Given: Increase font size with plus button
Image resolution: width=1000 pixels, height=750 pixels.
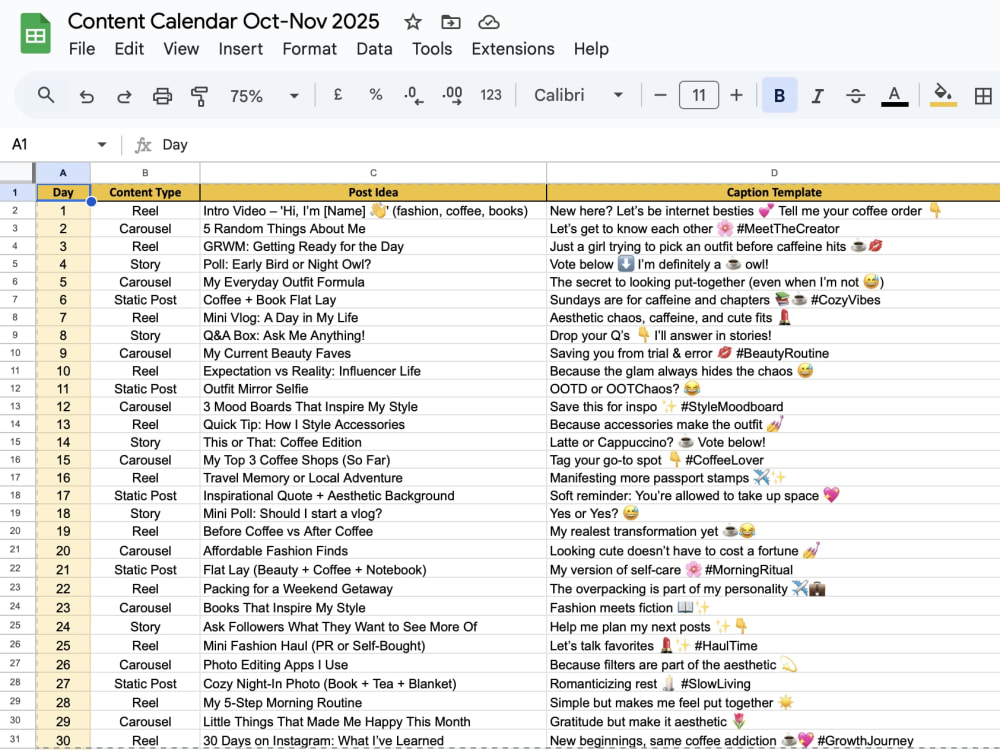Looking at the screenshot, I should [x=737, y=95].
